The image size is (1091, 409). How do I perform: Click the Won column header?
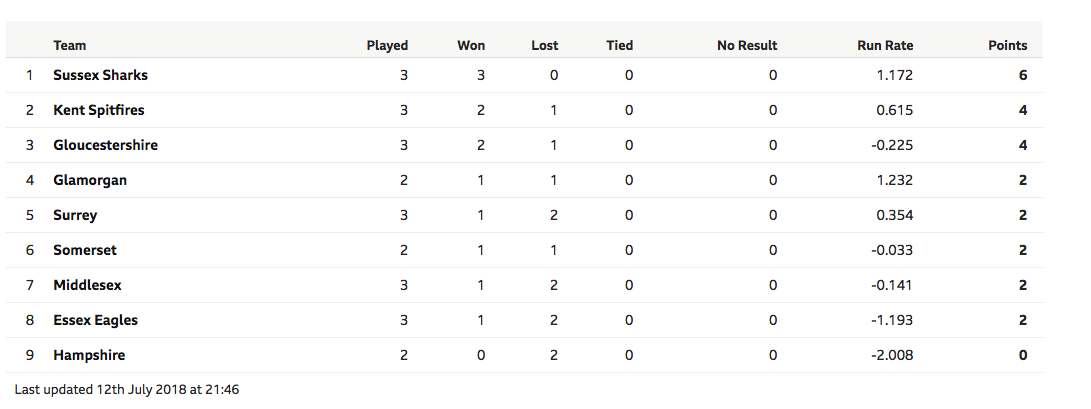click(x=471, y=45)
